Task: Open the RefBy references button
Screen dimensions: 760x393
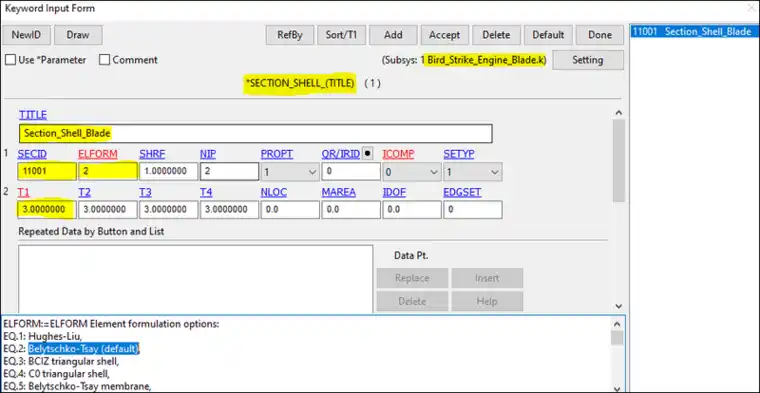Action: click(289, 35)
